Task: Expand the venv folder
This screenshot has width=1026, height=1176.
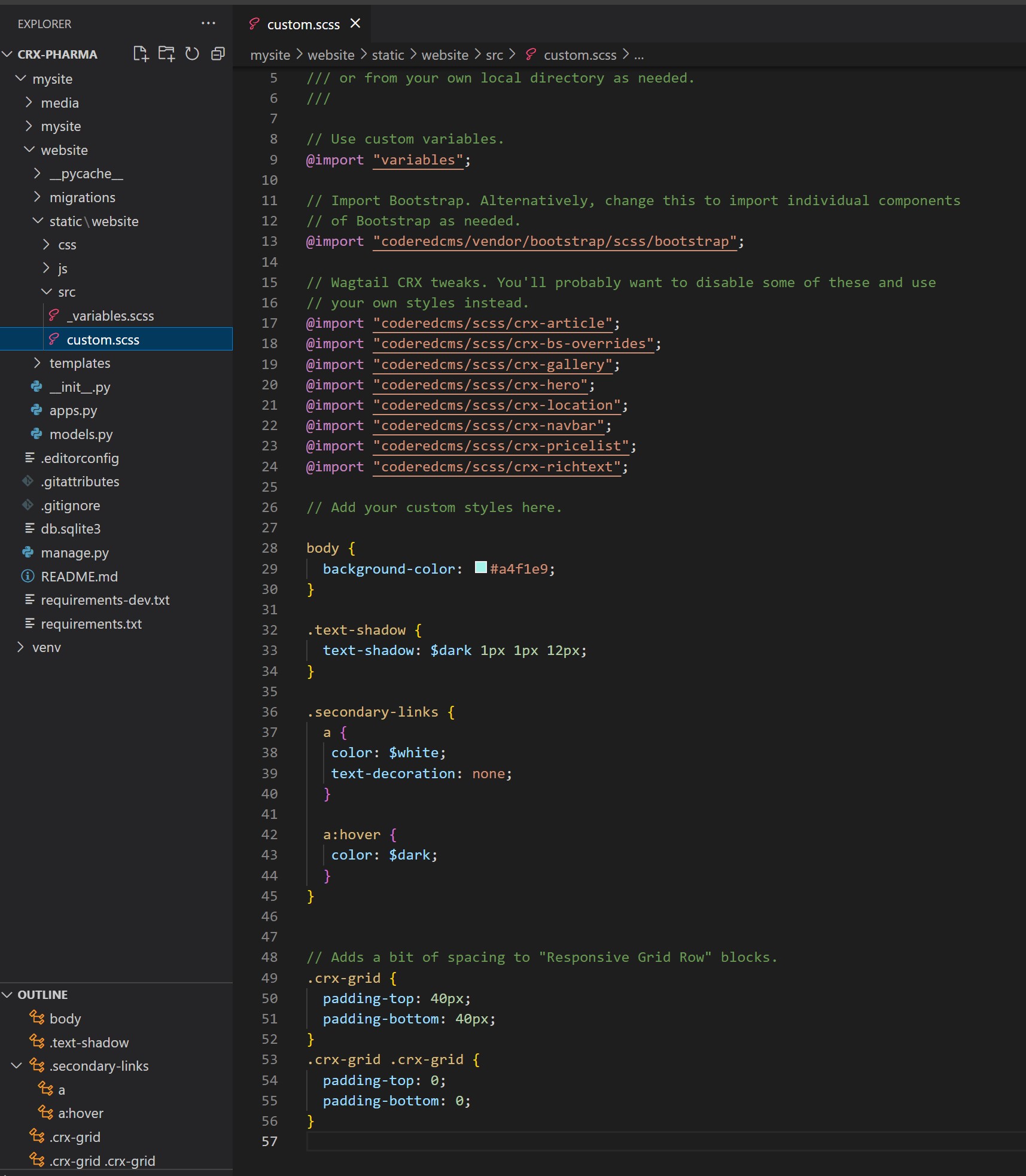Action: (x=46, y=647)
